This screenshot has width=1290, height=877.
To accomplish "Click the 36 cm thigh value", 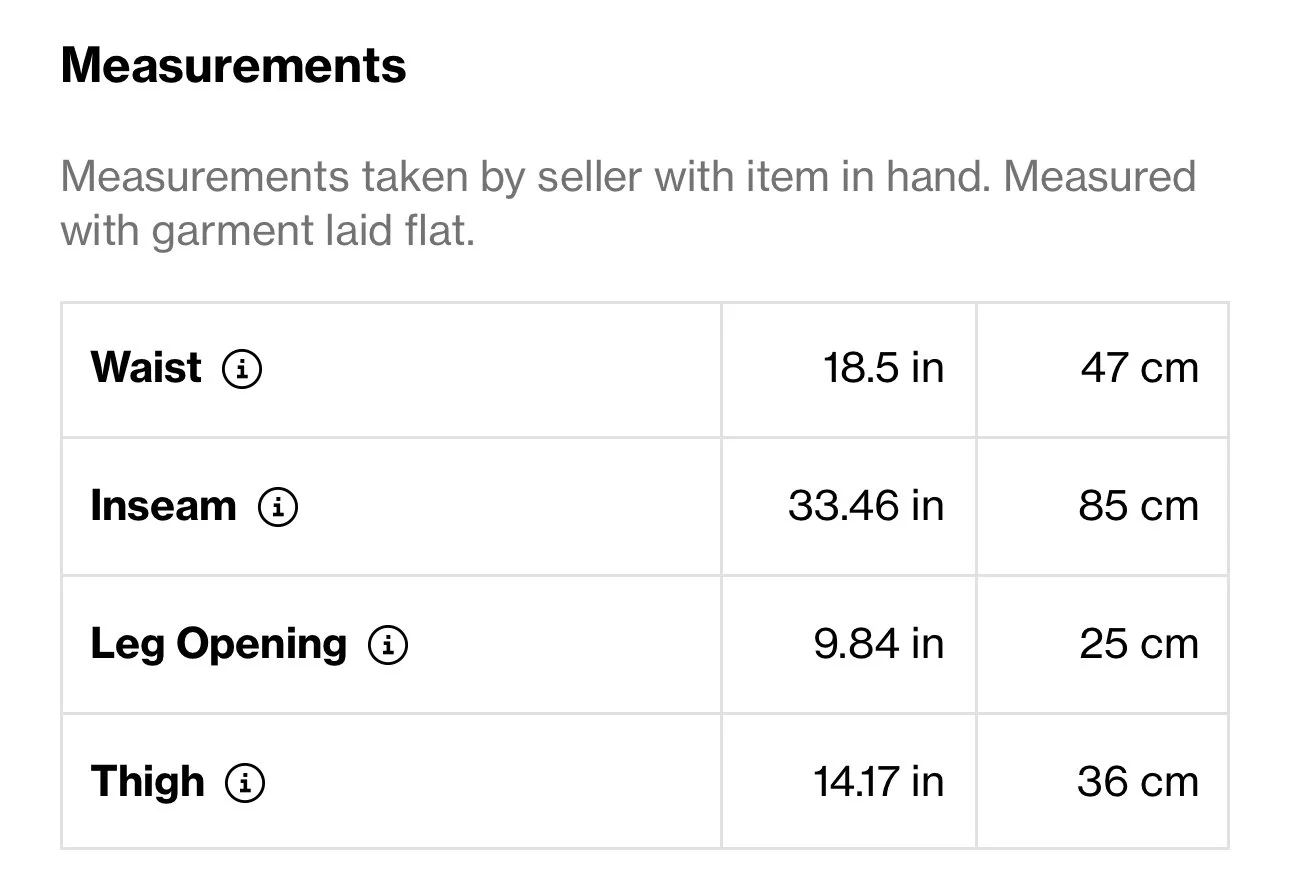I will [1138, 782].
